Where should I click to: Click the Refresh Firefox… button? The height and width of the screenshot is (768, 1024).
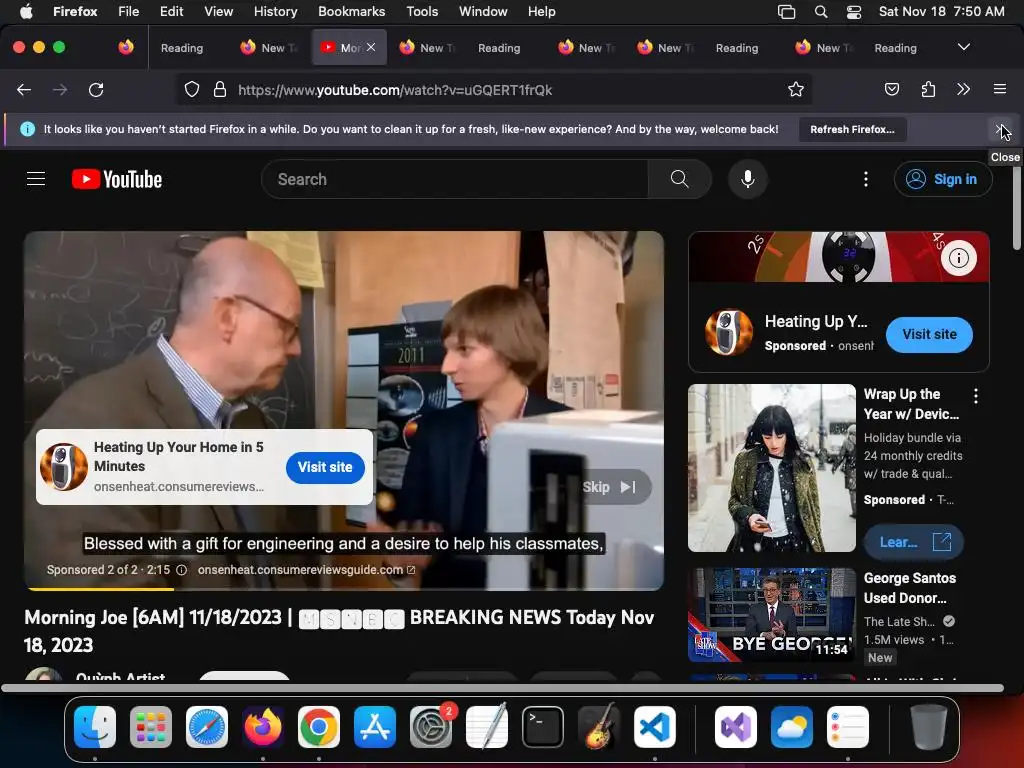pyautogui.click(x=852, y=129)
